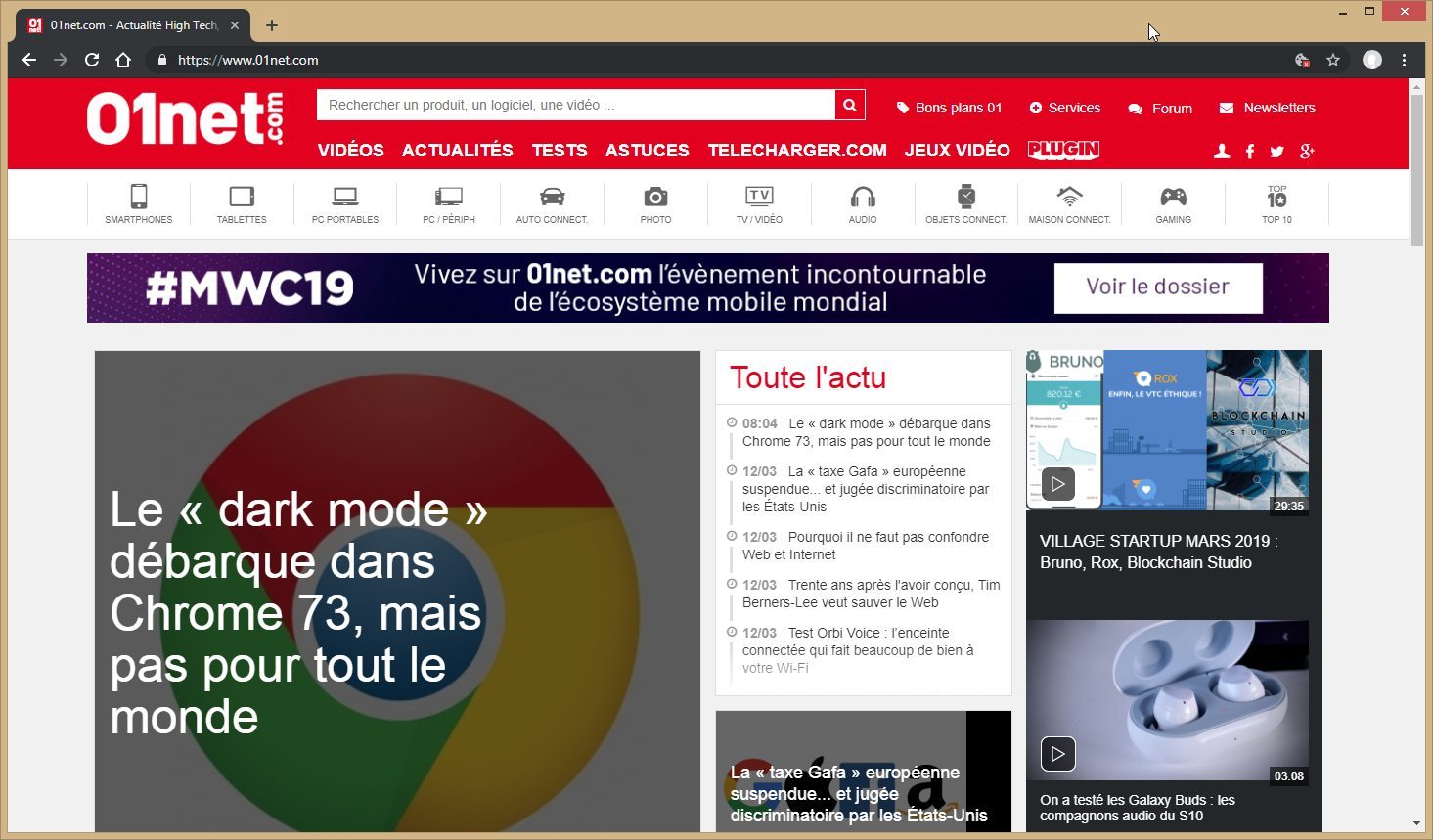Open the TESTS menu
This screenshot has height=840, width=1433.
pyautogui.click(x=560, y=150)
